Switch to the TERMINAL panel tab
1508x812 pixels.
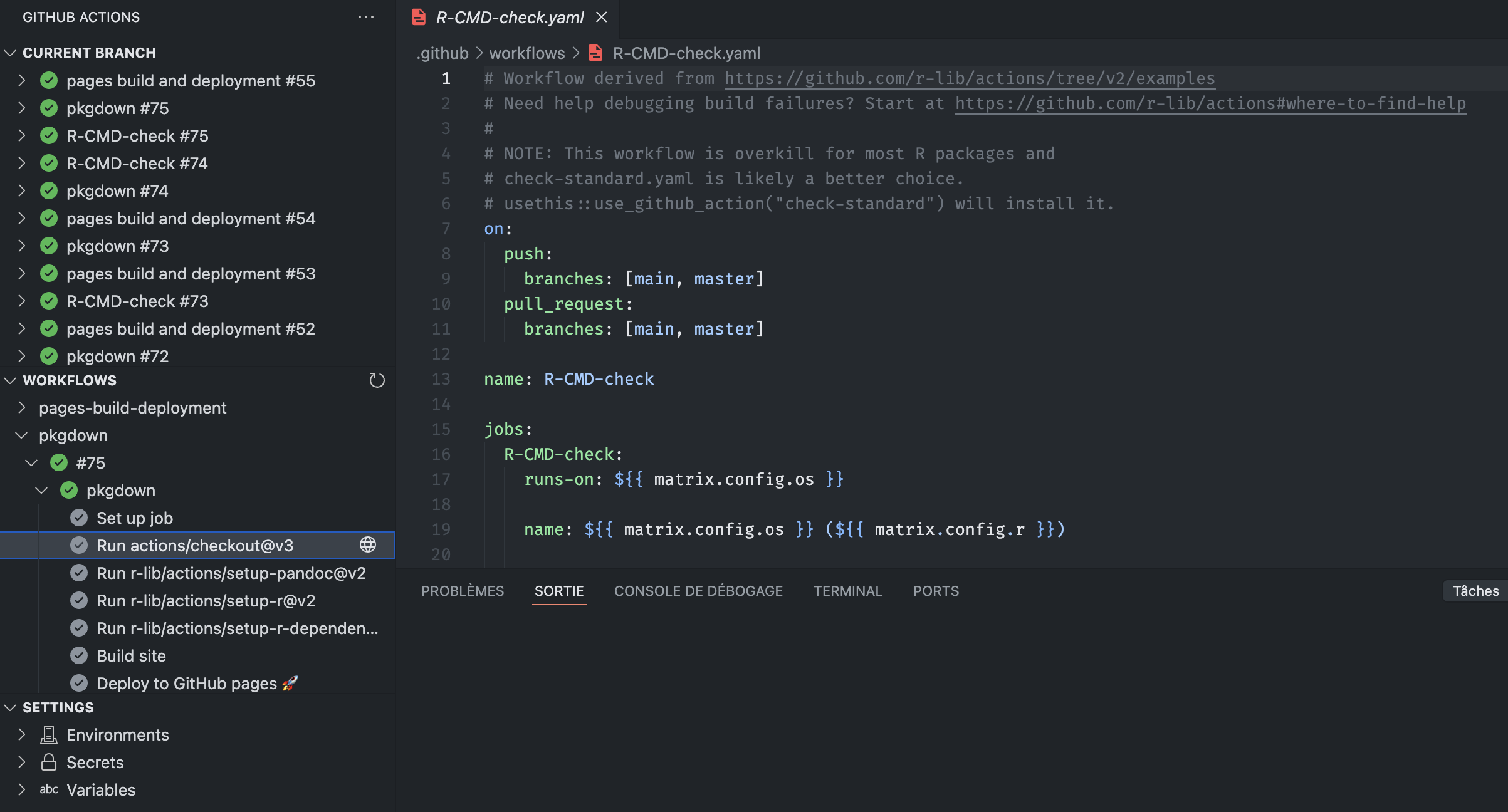pos(847,591)
